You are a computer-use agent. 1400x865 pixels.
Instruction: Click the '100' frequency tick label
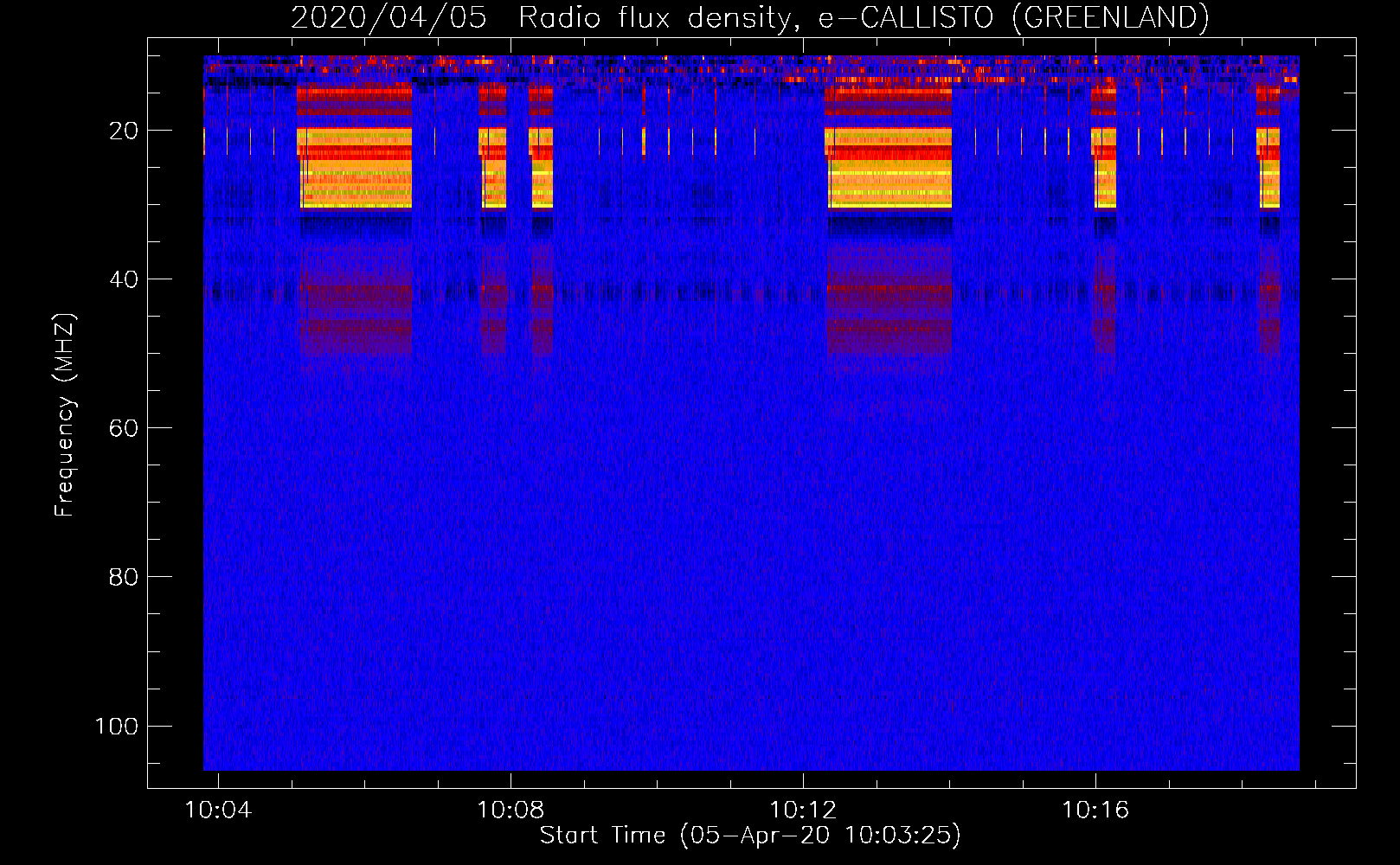[117, 726]
